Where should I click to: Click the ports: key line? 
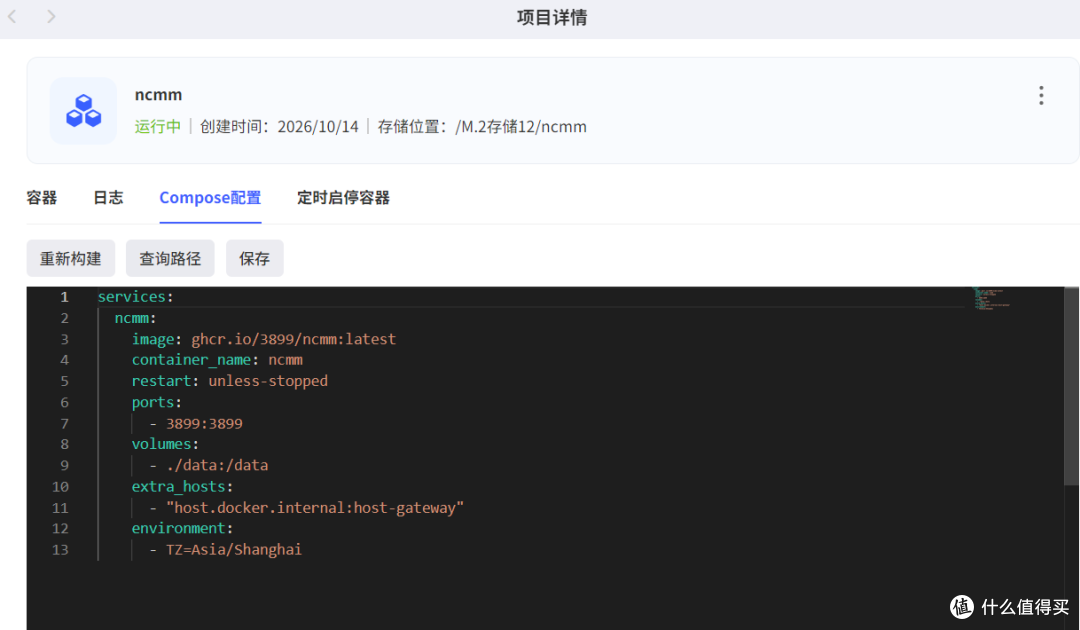[156, 402]
